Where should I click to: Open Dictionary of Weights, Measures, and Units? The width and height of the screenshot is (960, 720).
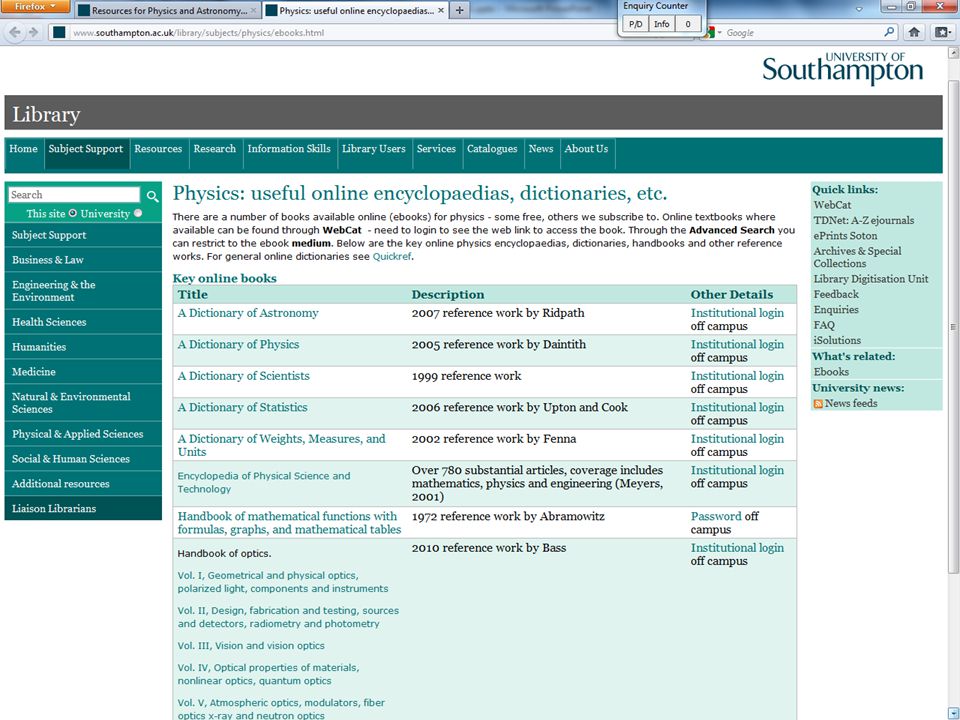[x=282, y=445]
